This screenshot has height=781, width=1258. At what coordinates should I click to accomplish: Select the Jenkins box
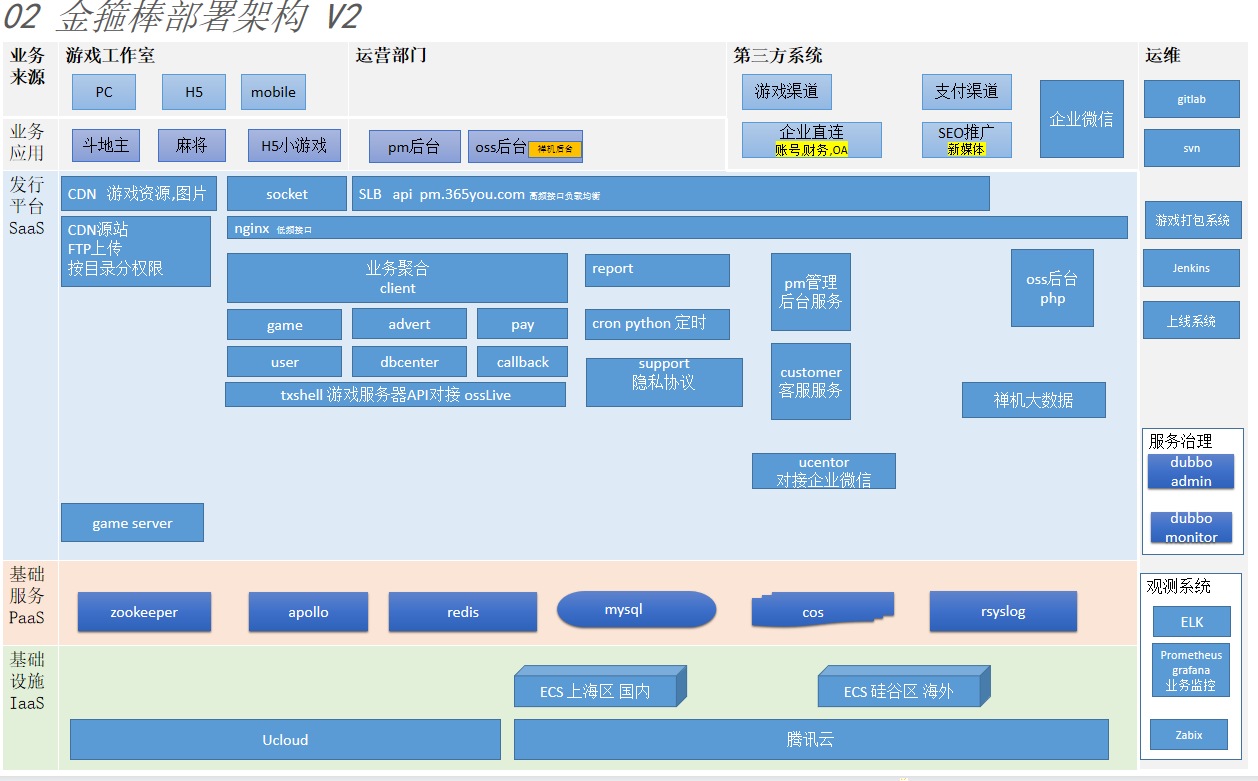1192,268
